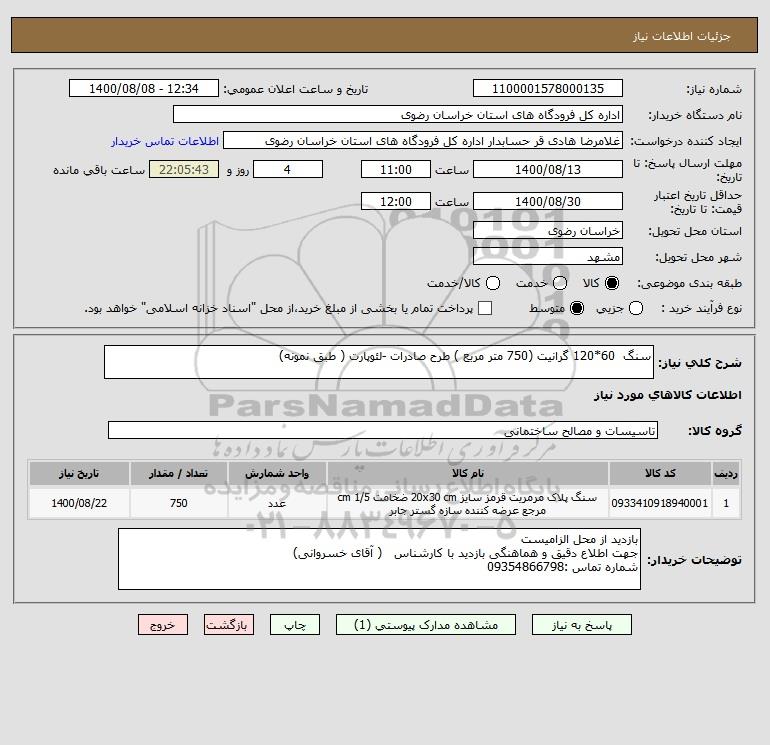Click the اطلاعات کالاهای مورد نیاز heading
This screenshot has height=745, width=770.
pyautogui.click(x=667, y=395)
